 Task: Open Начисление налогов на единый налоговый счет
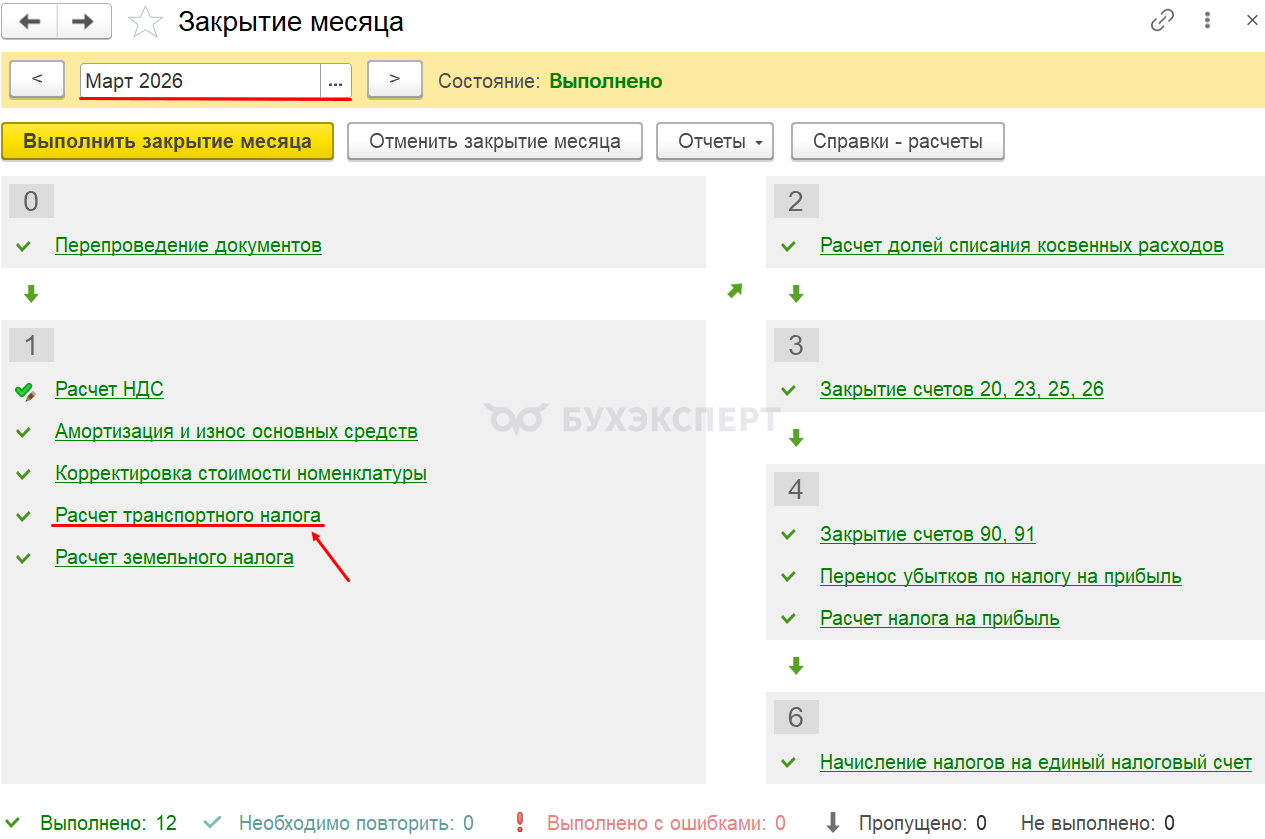pos(1036,763)
